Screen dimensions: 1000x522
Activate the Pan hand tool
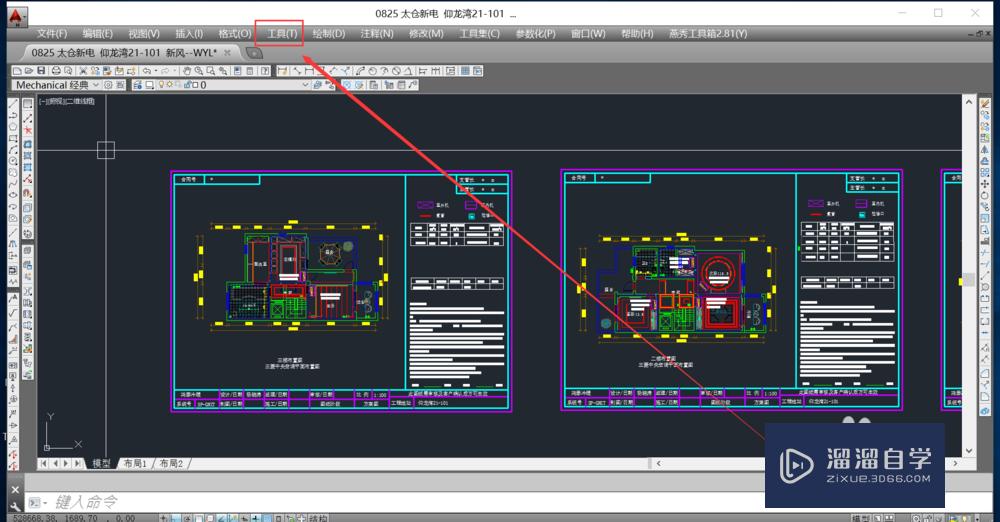click(187, 71)
